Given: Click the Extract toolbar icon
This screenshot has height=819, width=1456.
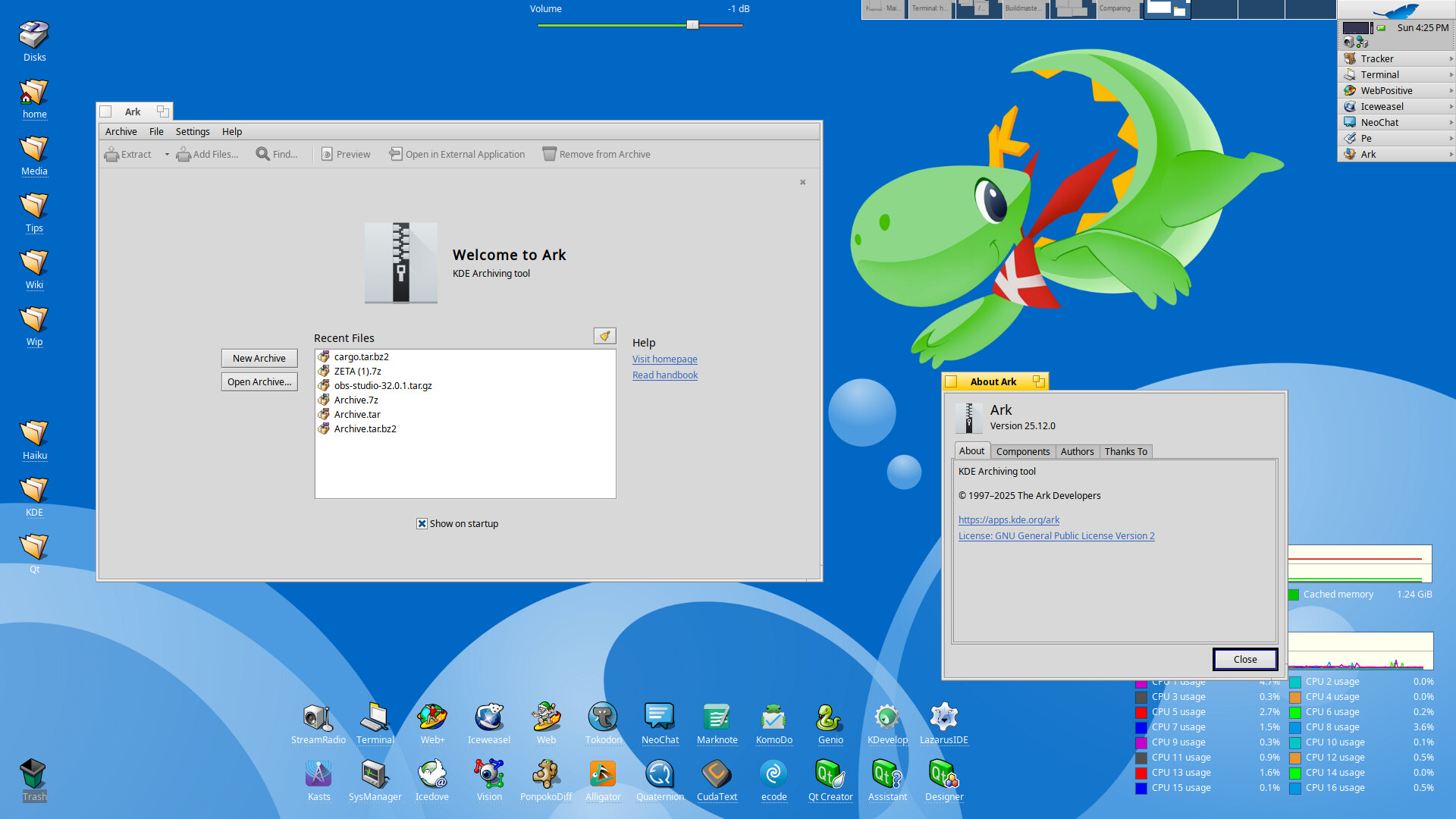Looking at the screenshot, I should click(111, 155).
